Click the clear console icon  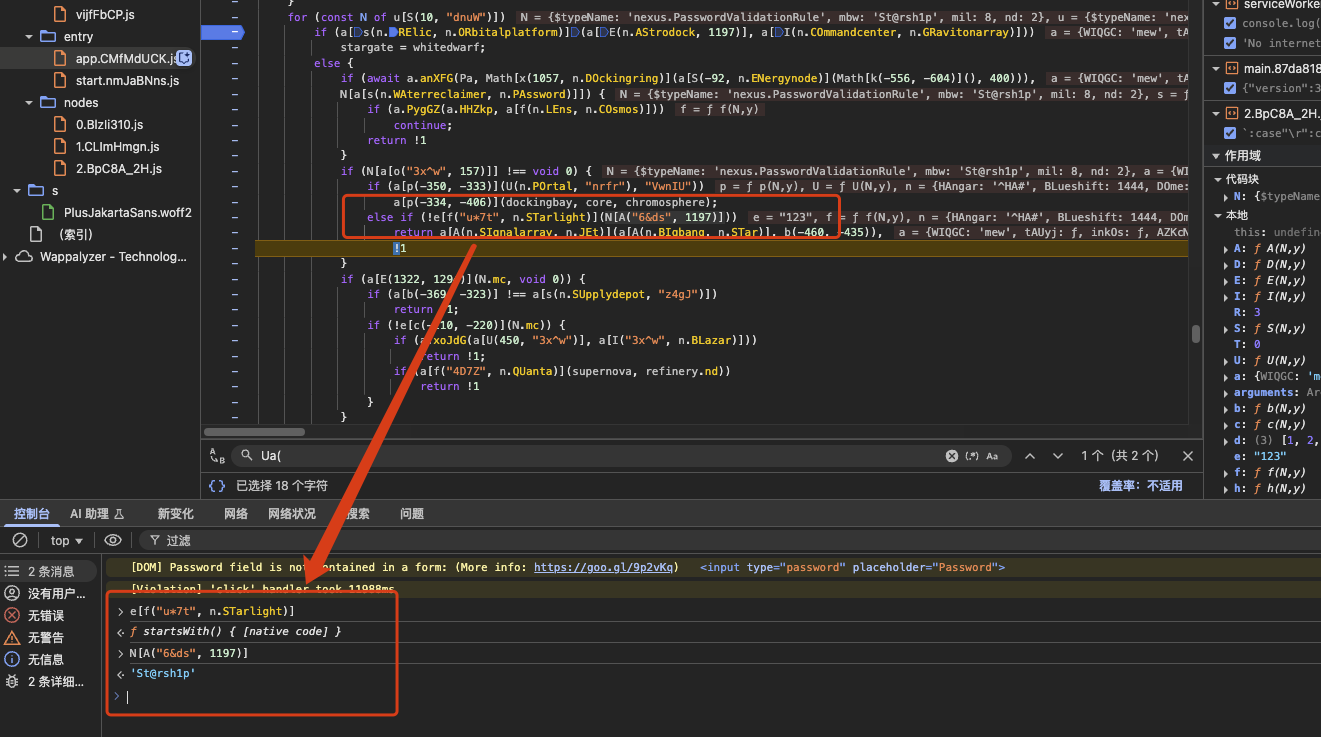(19, 540)
